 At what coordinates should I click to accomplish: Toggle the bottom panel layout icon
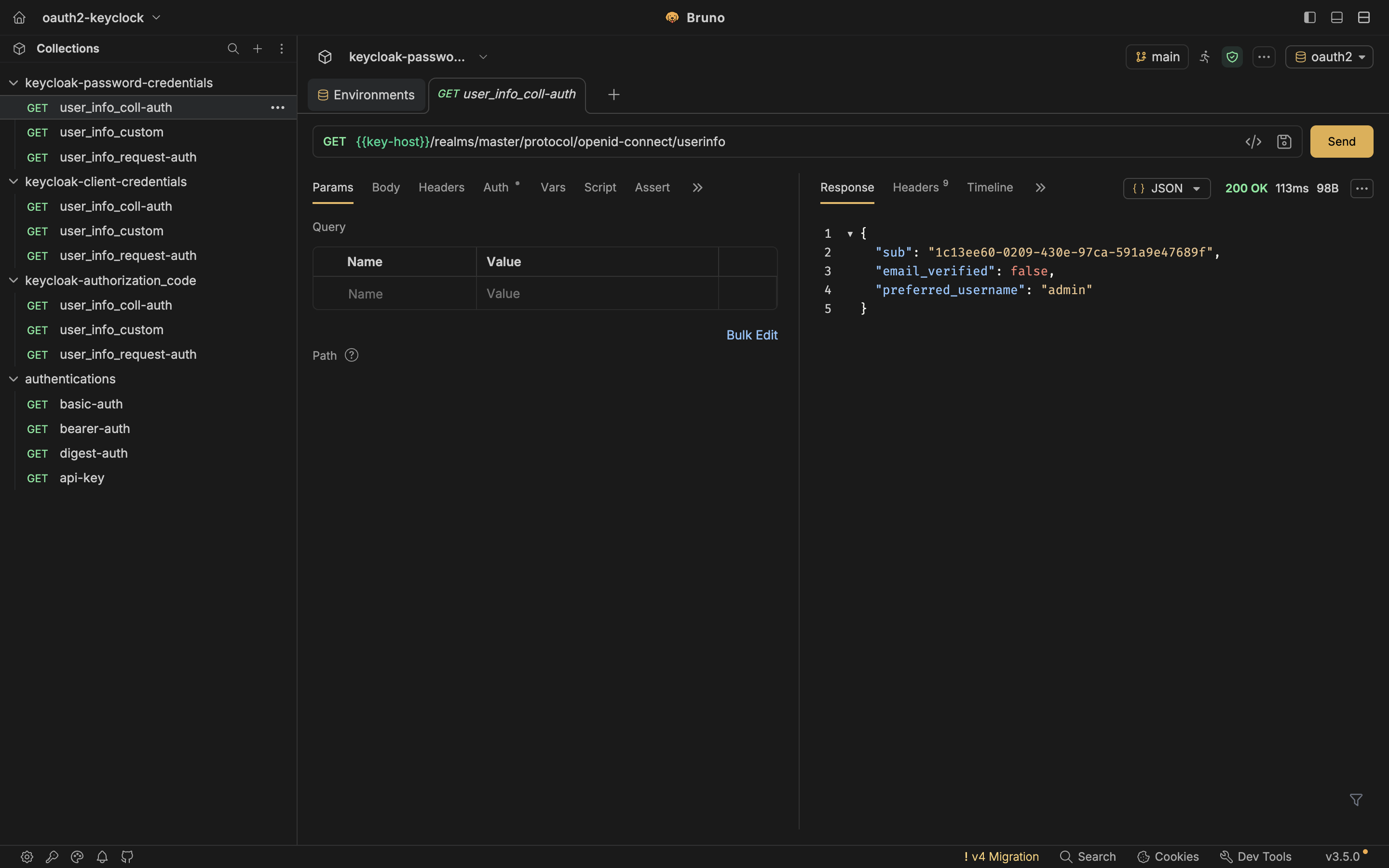tap(1337, 18)
